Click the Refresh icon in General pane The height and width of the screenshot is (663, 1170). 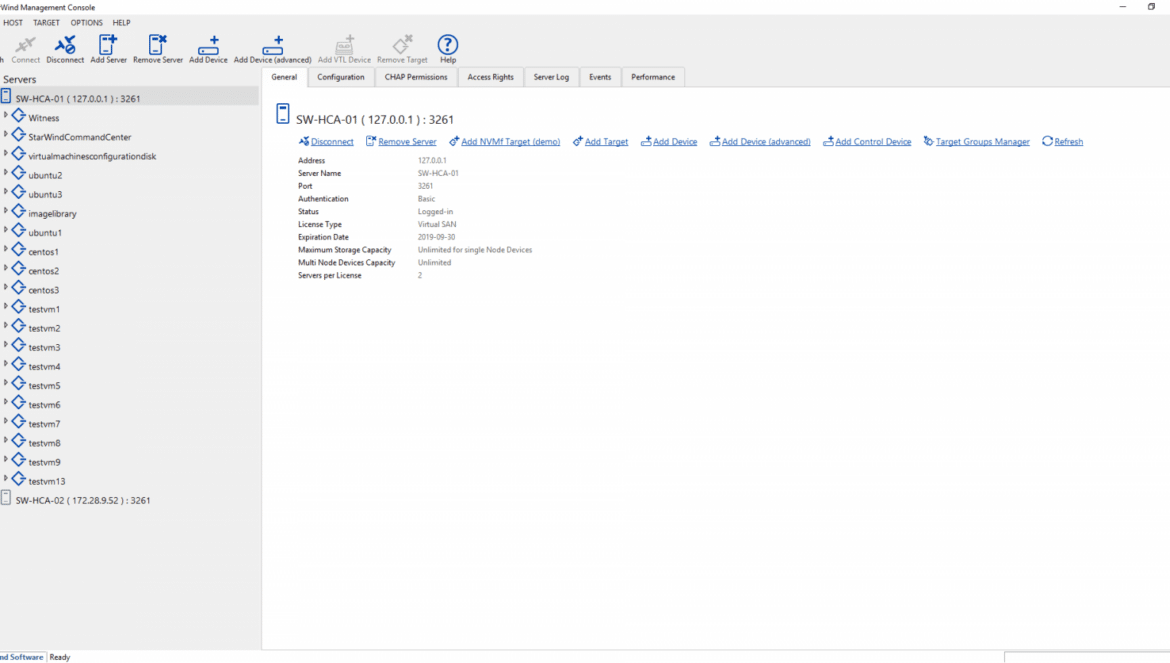(1048, 141)
